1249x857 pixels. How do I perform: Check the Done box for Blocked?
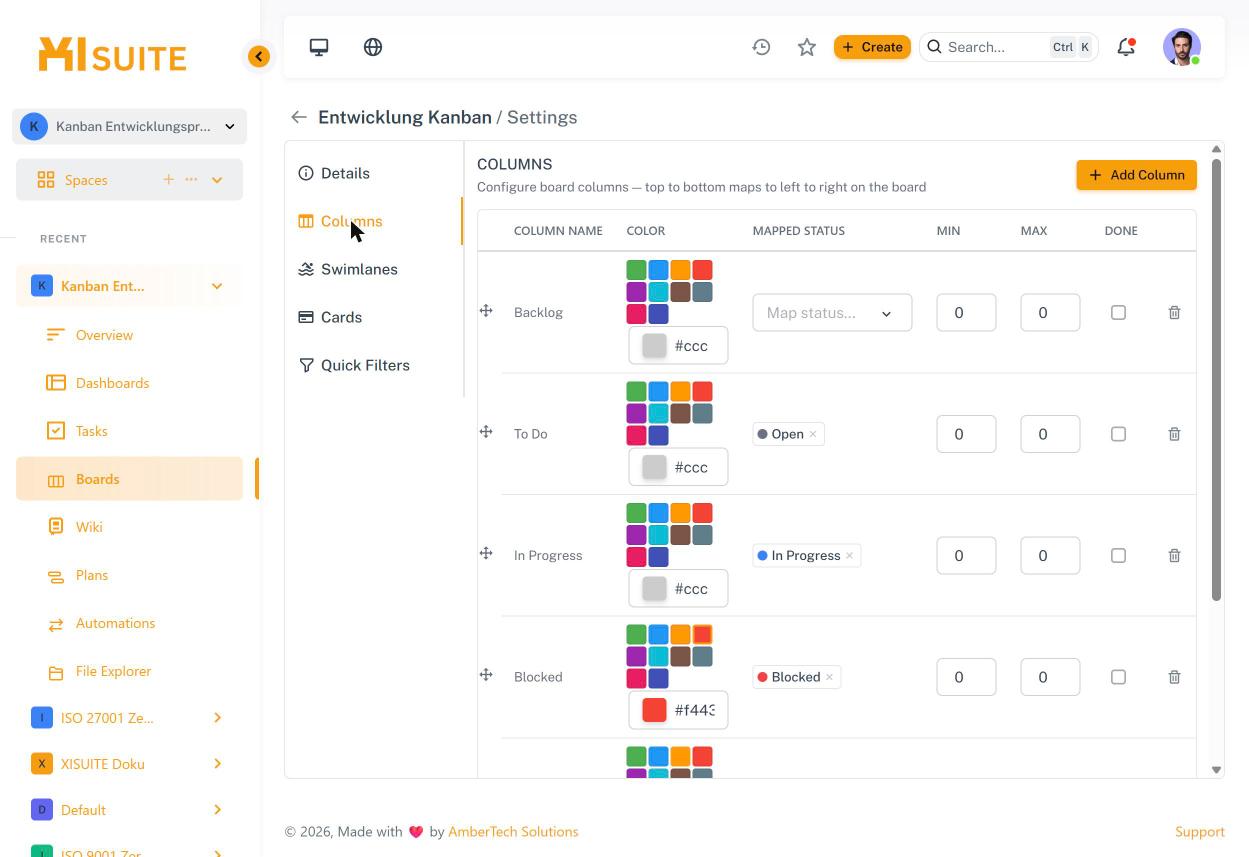click(x=1118, y=677)
